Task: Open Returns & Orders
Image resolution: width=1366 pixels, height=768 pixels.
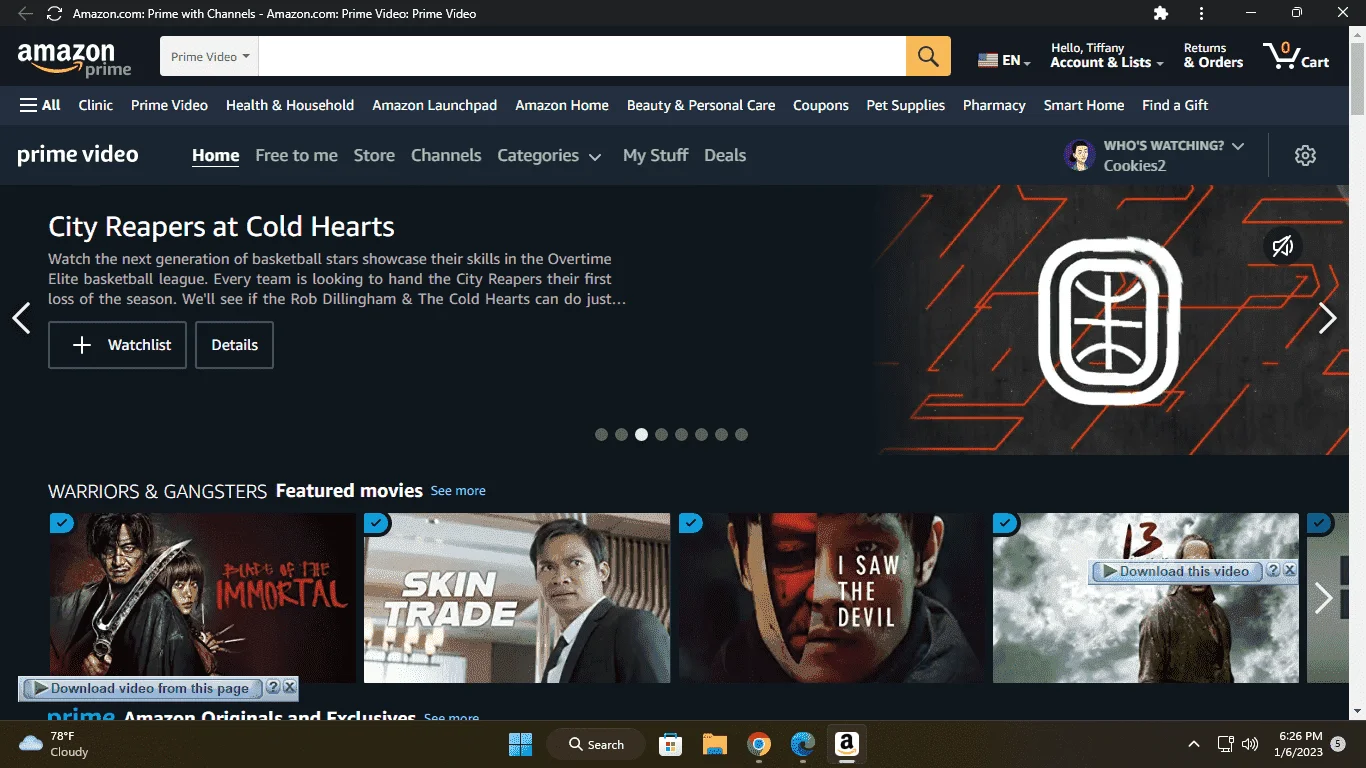Action: click(x=1213, y=56)
